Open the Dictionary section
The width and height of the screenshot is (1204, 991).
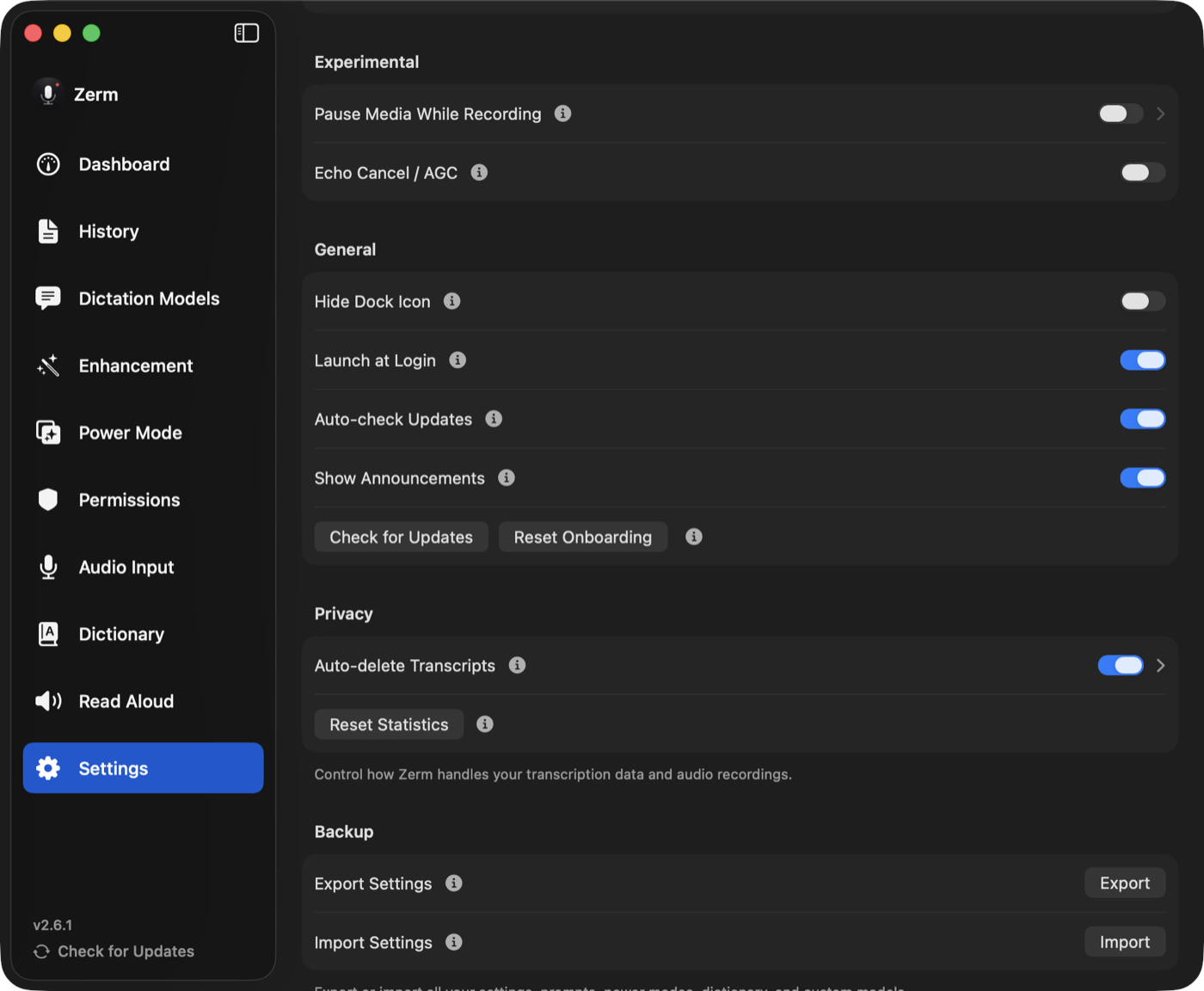click(x=144, y=634)
